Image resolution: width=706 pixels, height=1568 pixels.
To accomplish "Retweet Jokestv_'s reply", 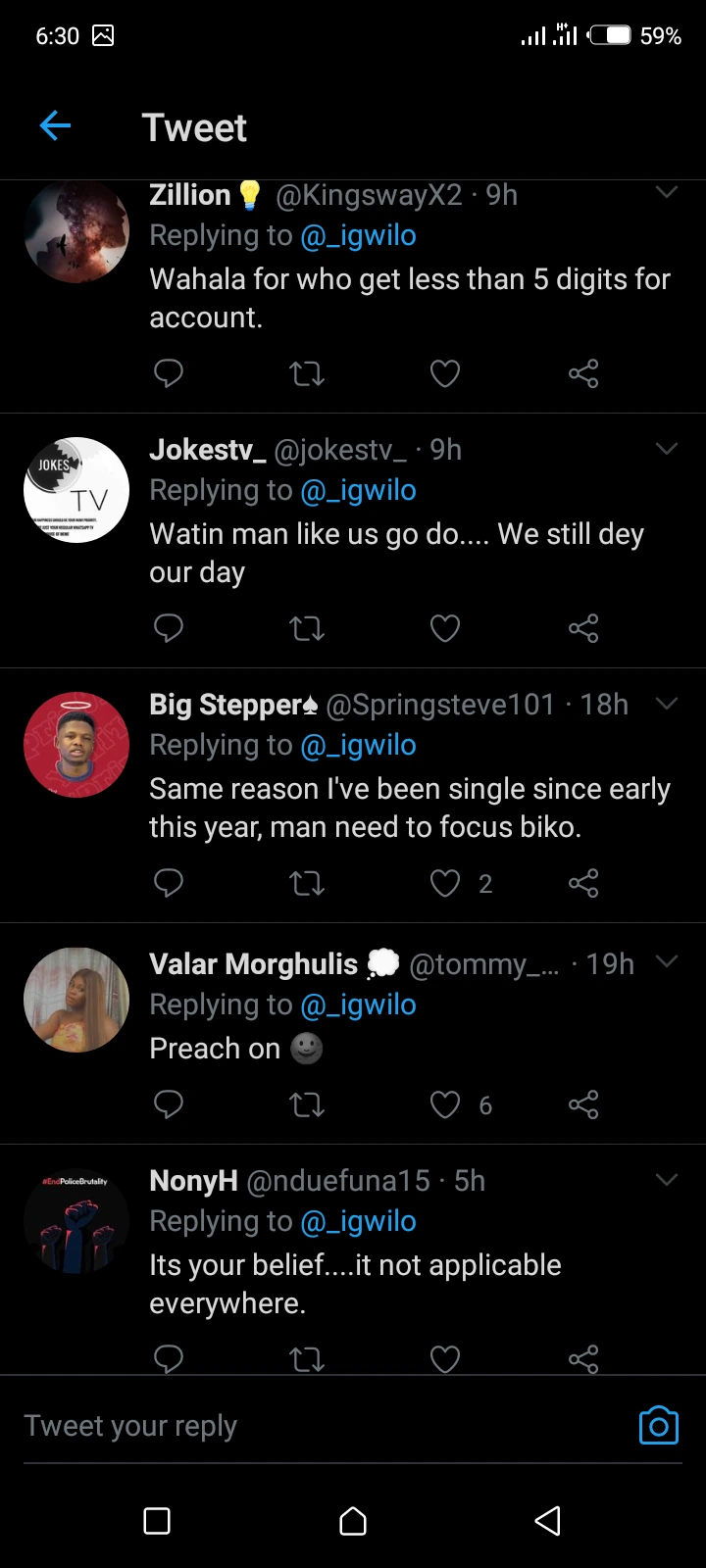I will point(307,628).
